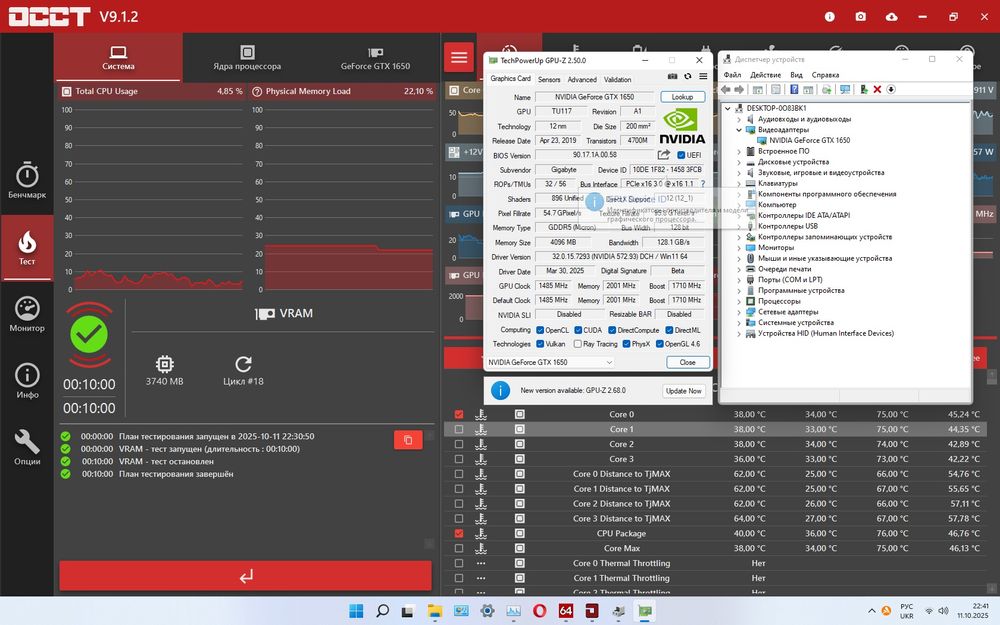Collapse the Видеоадаптеры node
This screenshot has height=625, width=1000.
[739, 129]
